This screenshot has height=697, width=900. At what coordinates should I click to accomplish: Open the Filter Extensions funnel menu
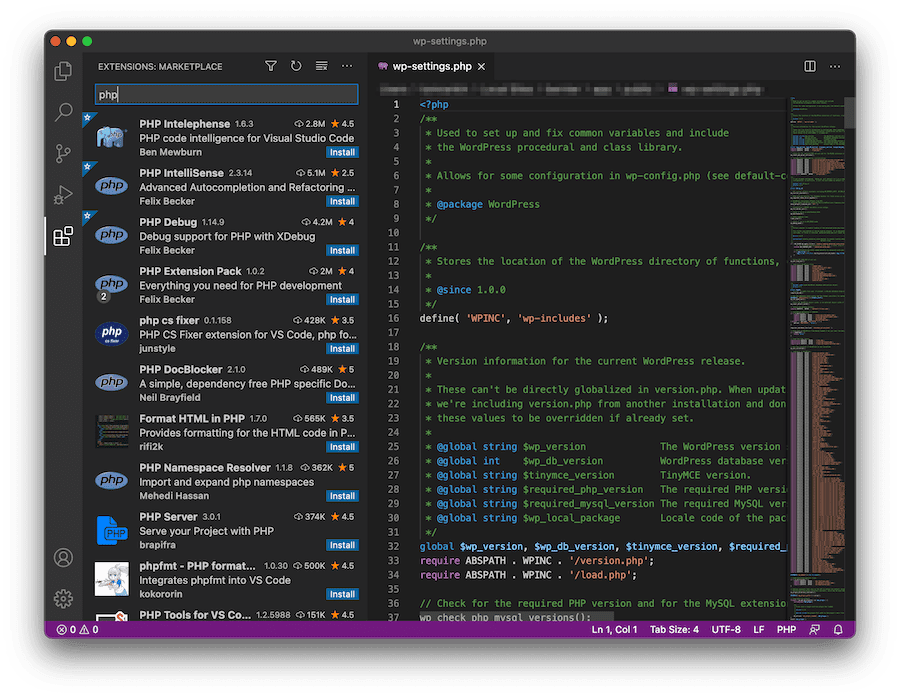270,65
